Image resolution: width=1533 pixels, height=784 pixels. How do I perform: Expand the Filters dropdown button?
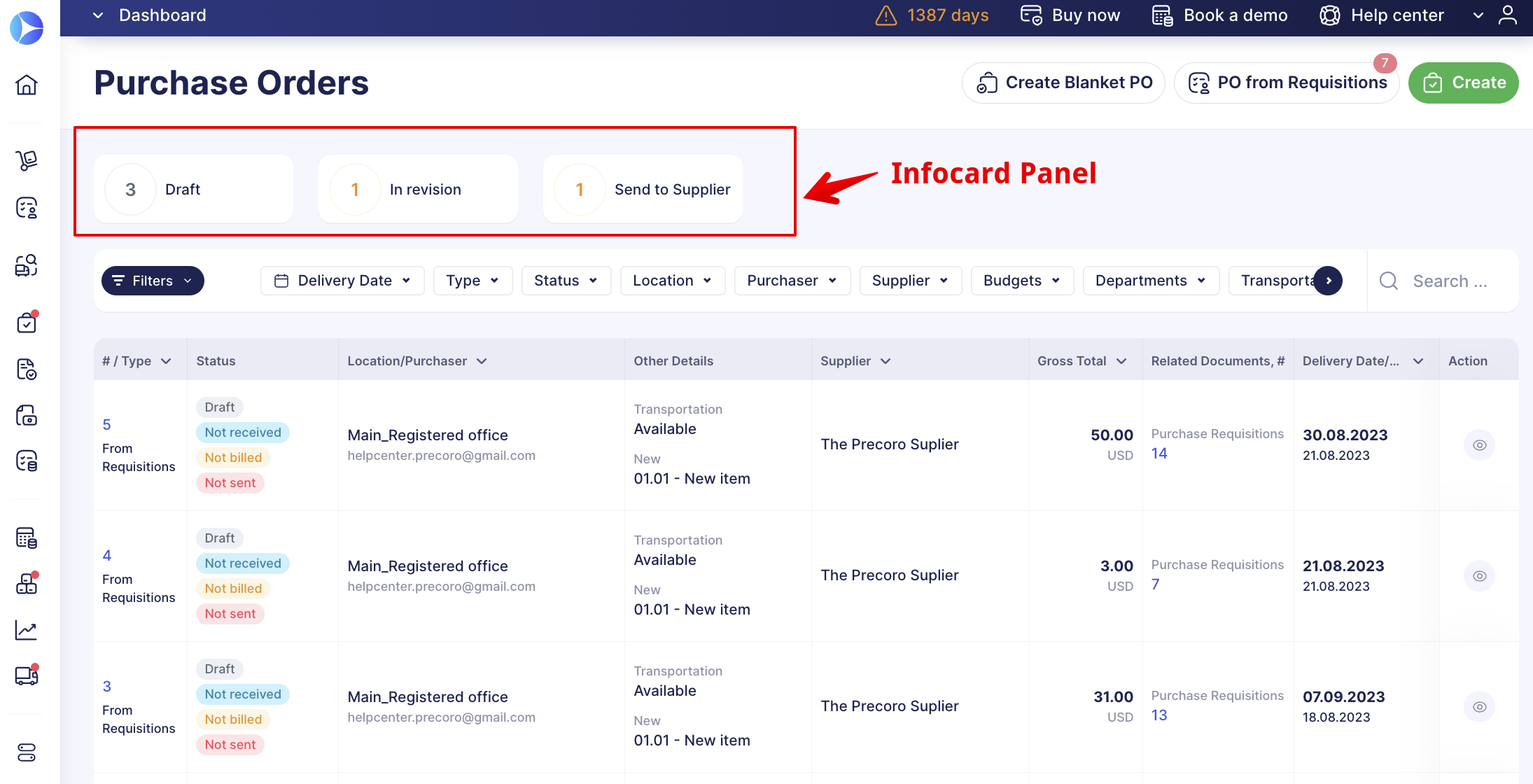153,281
